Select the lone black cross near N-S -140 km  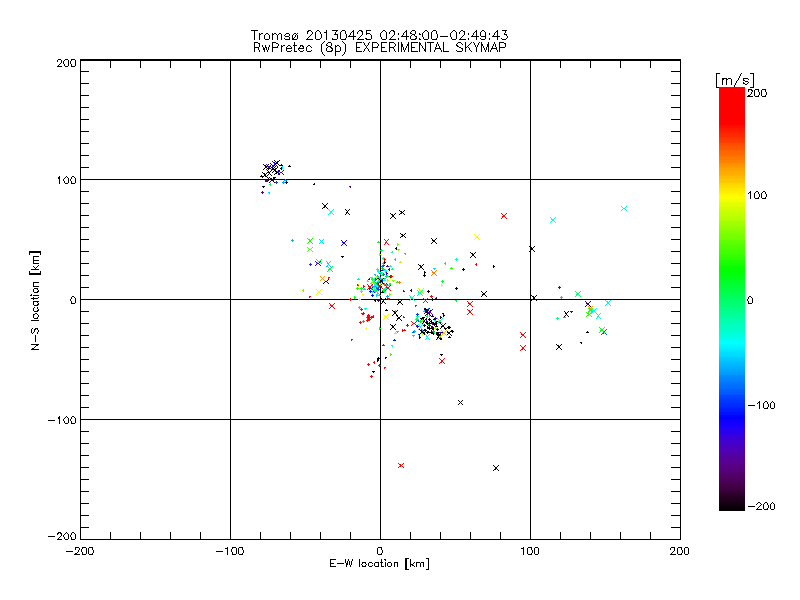coord(496,468)
